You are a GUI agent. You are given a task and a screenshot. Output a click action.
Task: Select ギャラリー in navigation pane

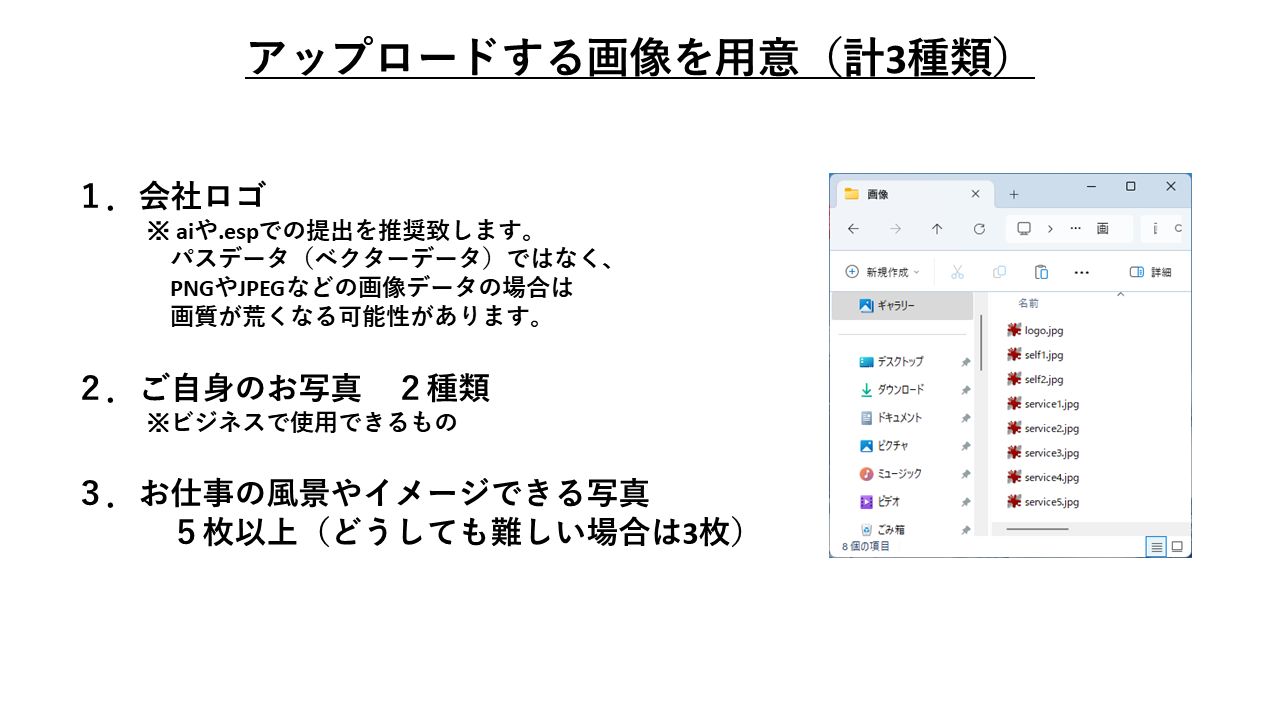click(x=895, y=306)
